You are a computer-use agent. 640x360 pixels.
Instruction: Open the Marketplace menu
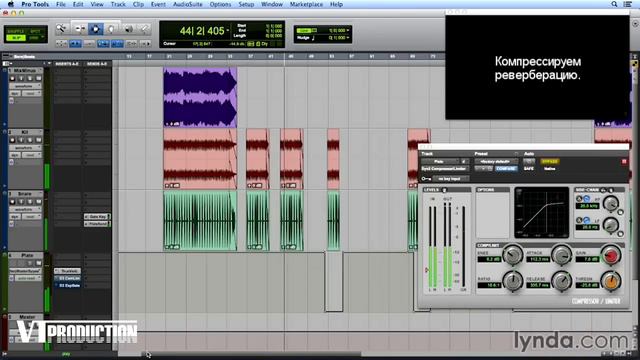(306, 4)
